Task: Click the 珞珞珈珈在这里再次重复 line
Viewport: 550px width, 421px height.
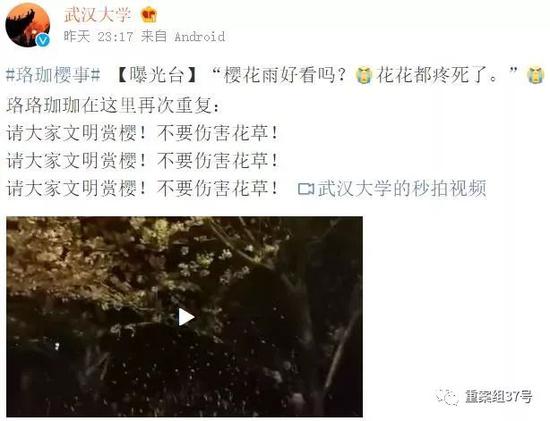Action: [114, 105]
